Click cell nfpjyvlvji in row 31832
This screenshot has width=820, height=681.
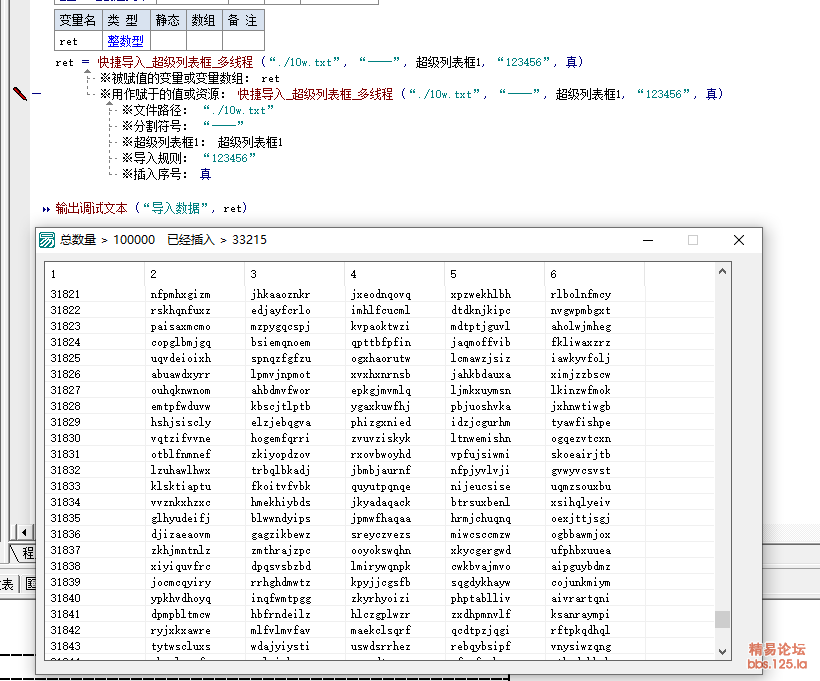480,470
